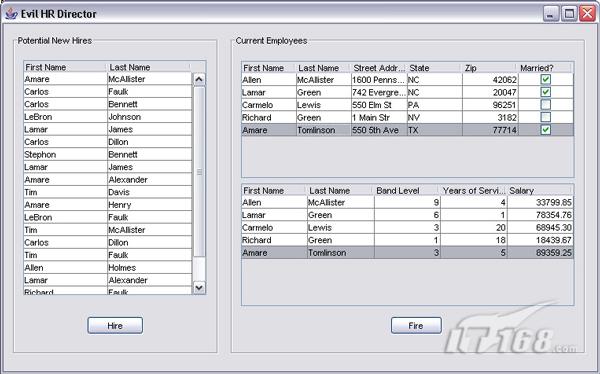Click zip code 20047
The height and width of the screenshot is (374, 600).
pos(490,92)
